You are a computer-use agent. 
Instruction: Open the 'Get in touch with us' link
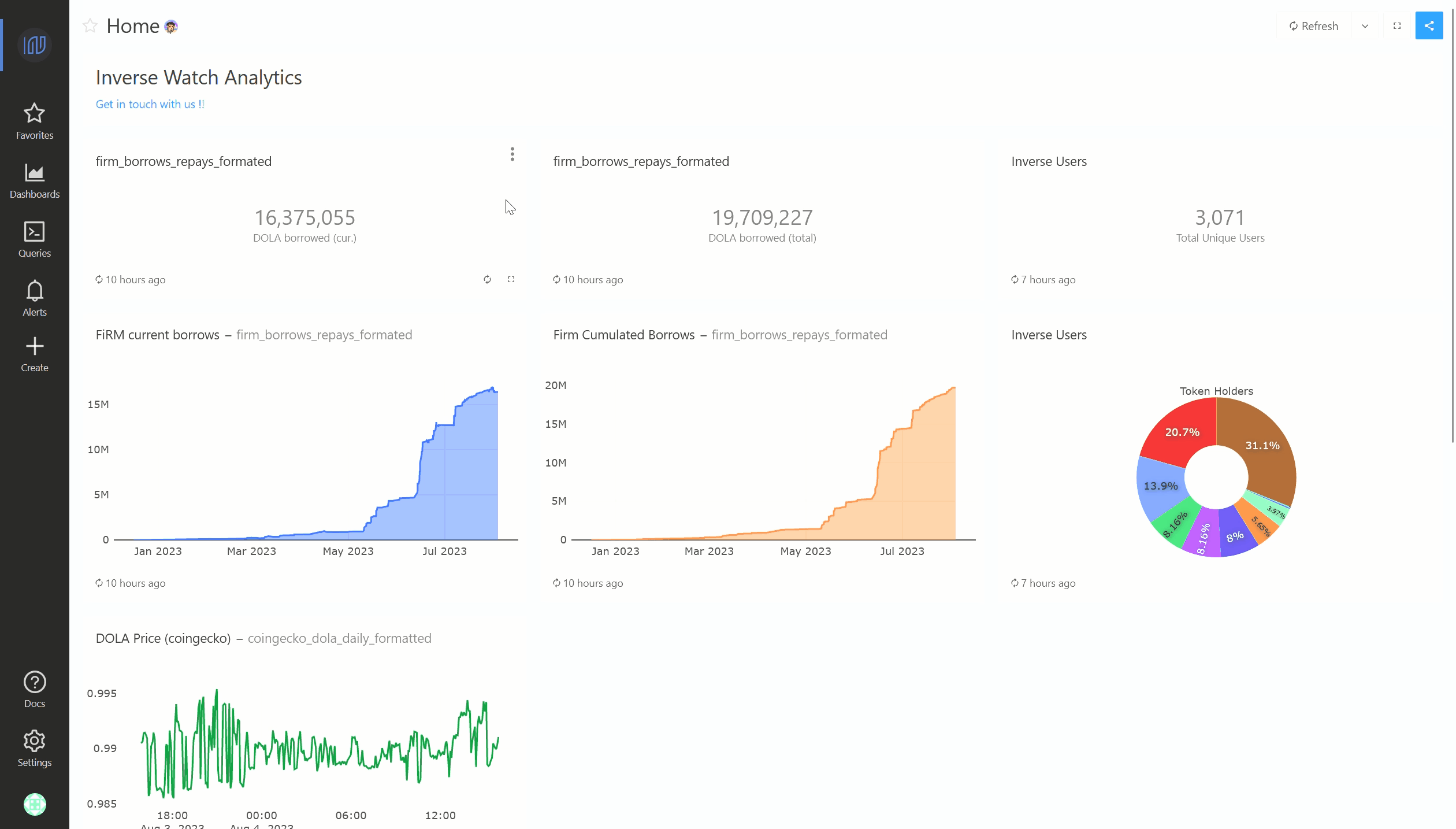point(150,104)
